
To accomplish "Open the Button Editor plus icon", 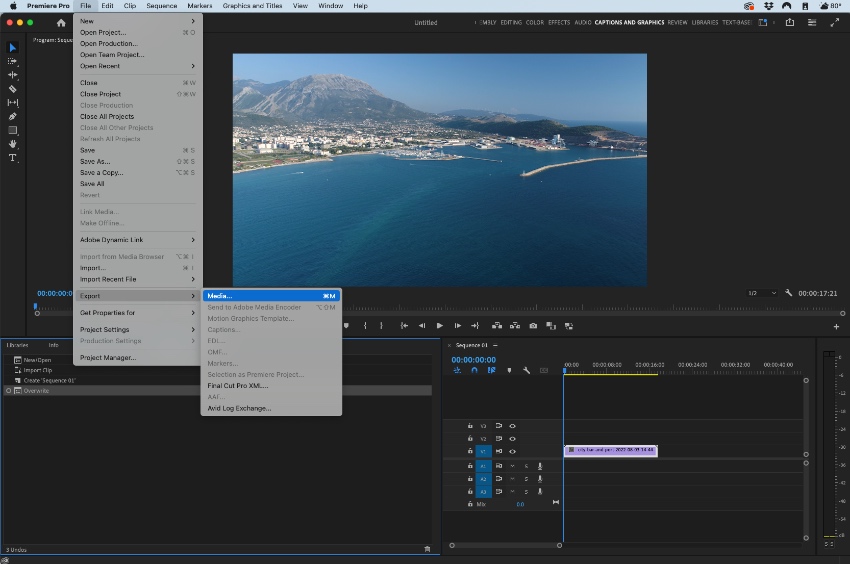I will [x=836, y=326].
